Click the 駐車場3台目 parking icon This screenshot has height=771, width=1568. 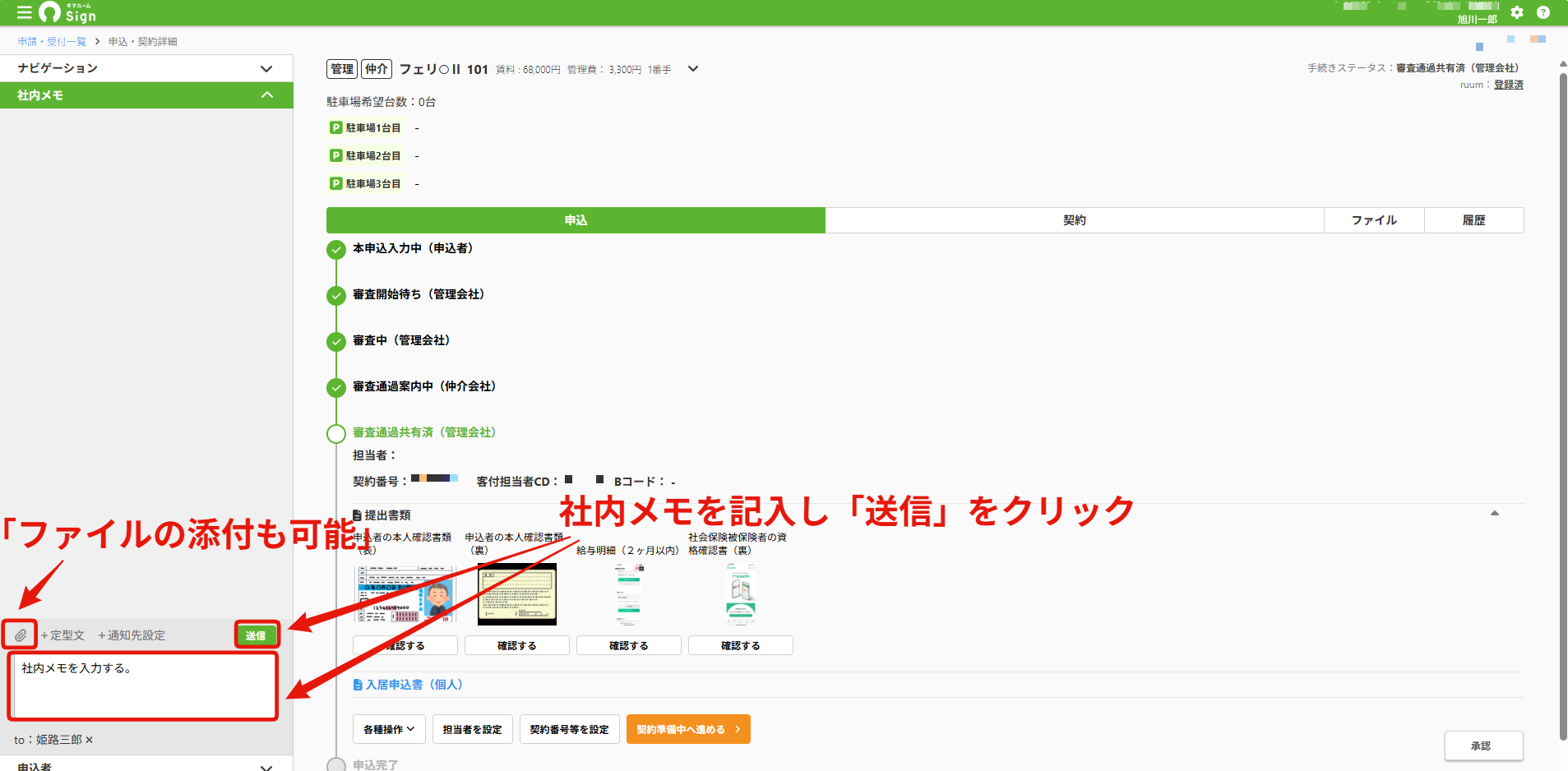336,183
